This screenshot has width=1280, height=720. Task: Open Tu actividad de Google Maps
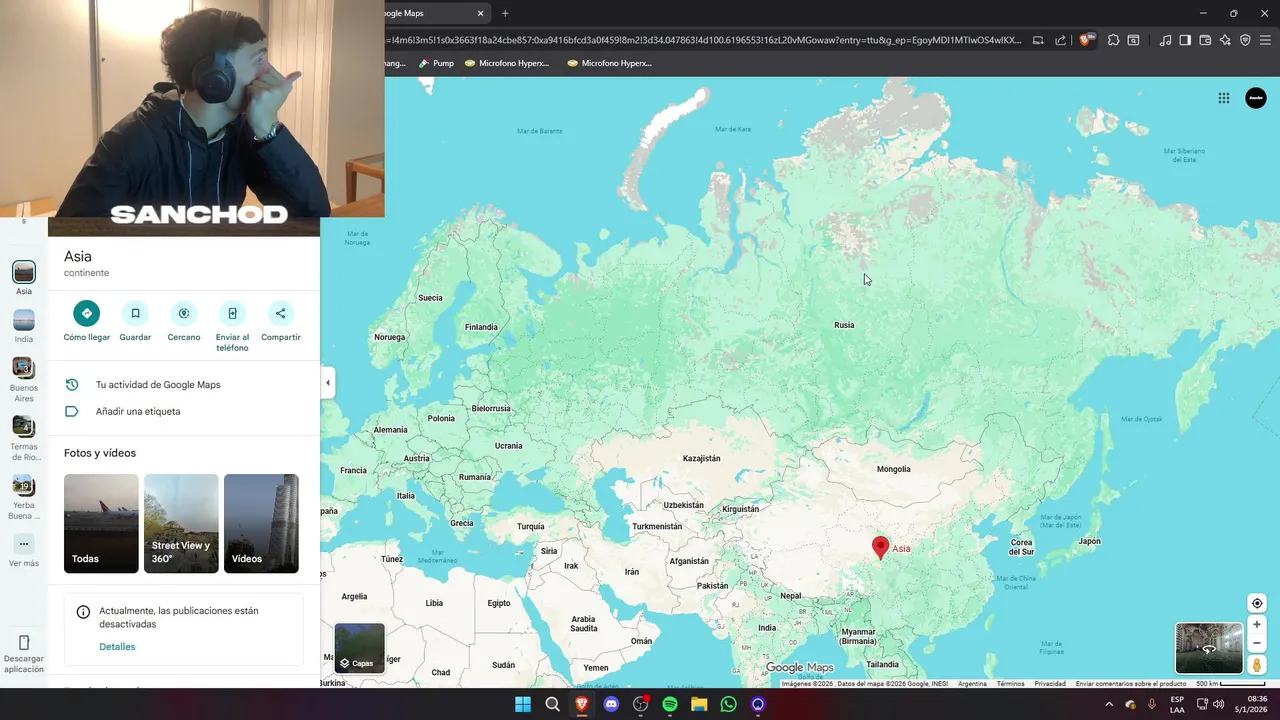(x=184, y=385)
